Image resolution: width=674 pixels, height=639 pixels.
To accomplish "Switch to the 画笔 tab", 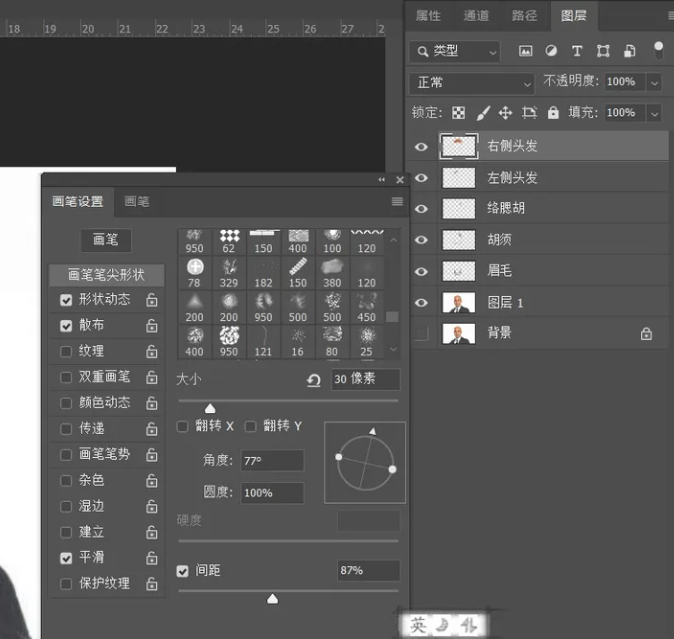I will [x=136, y=201].
